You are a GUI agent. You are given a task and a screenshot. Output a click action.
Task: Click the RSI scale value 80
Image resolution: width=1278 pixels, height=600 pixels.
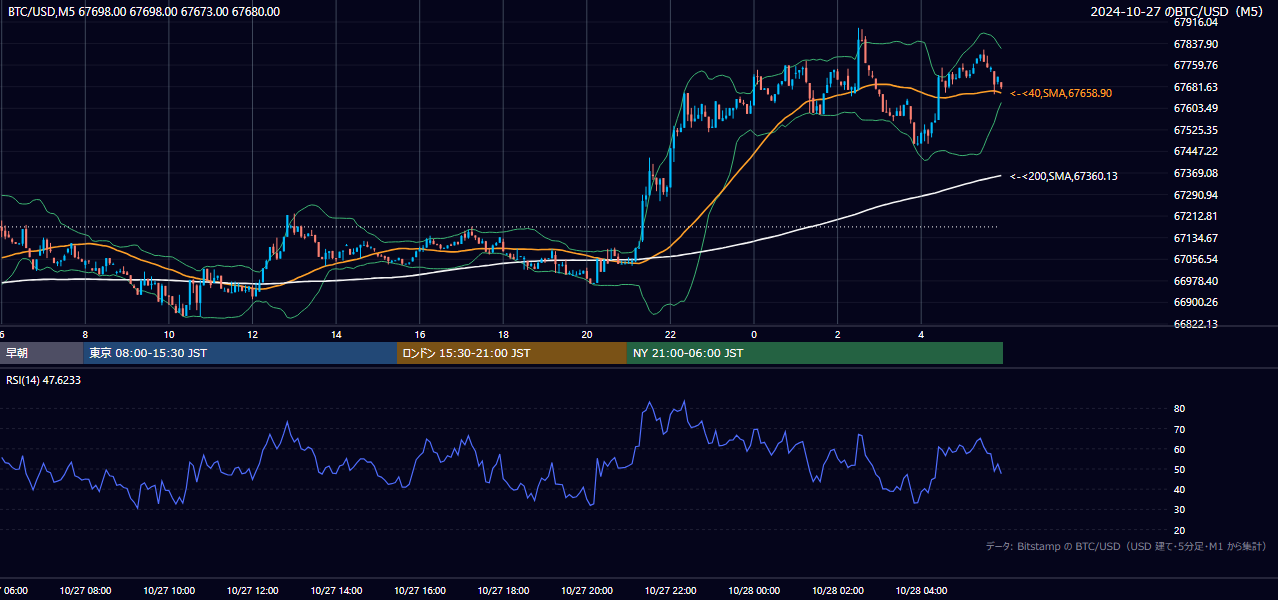[1180, 409]
